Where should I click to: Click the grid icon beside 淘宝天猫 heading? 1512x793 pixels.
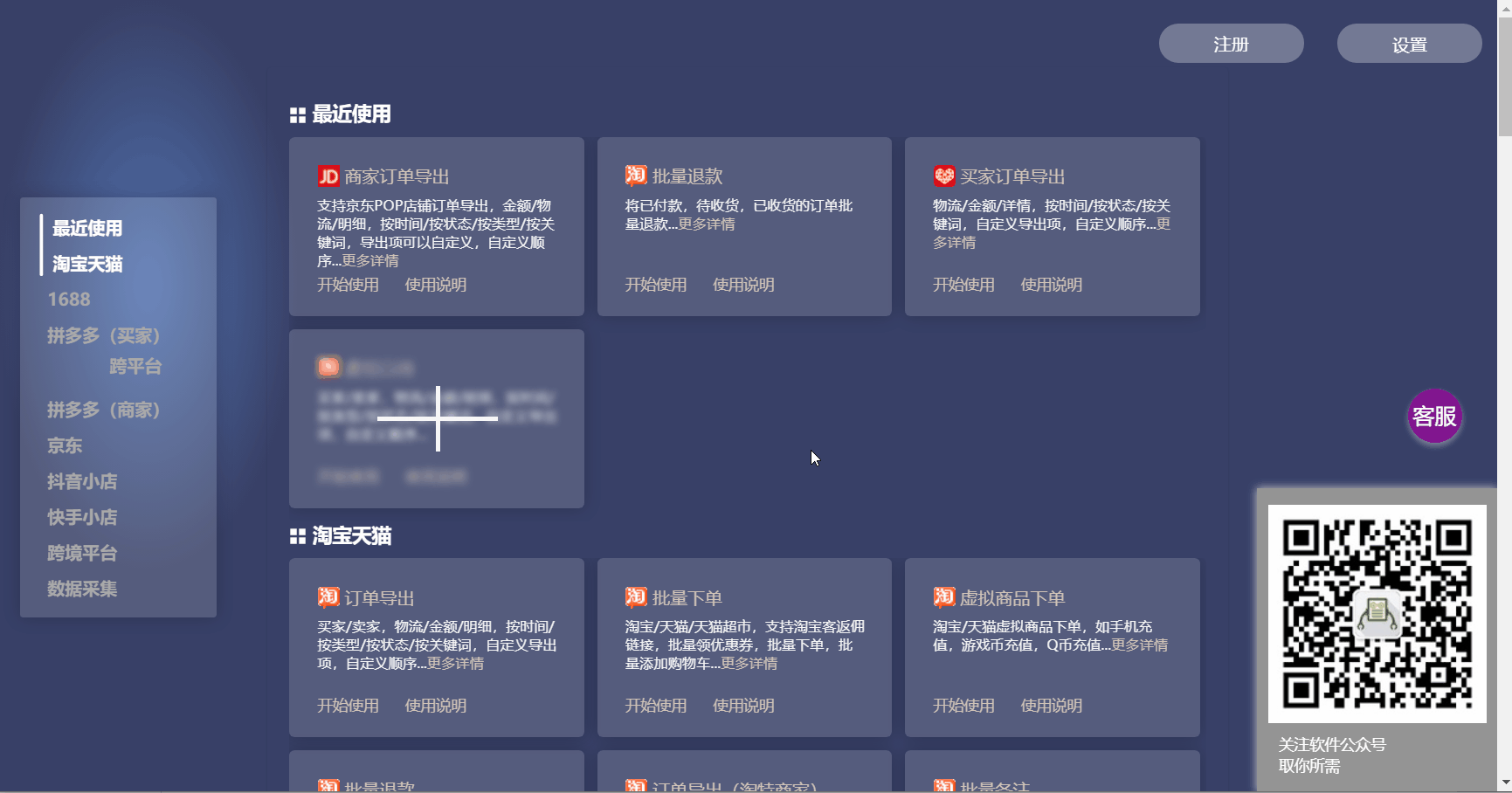298,536
